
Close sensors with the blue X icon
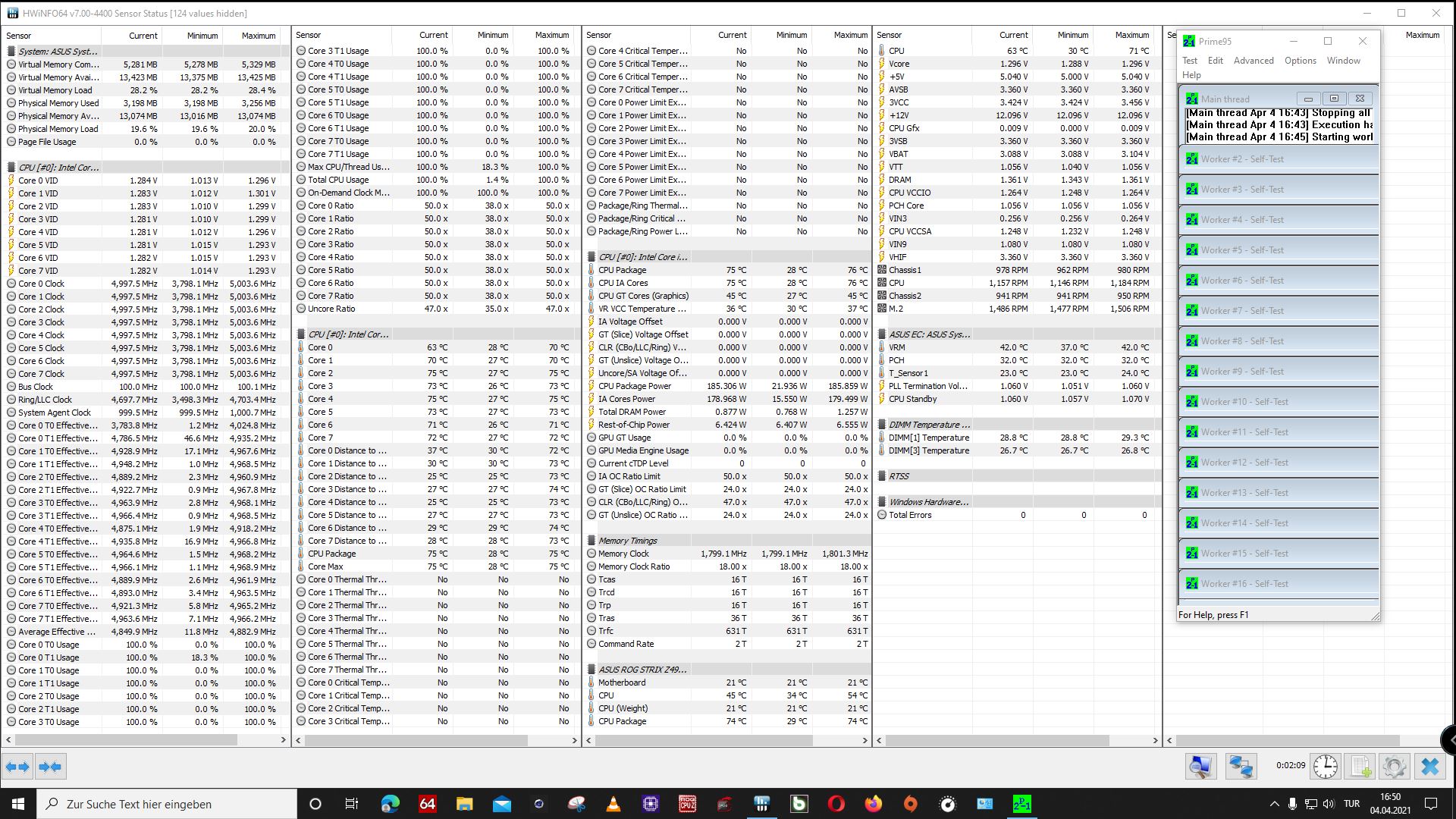coord(1430,767)
